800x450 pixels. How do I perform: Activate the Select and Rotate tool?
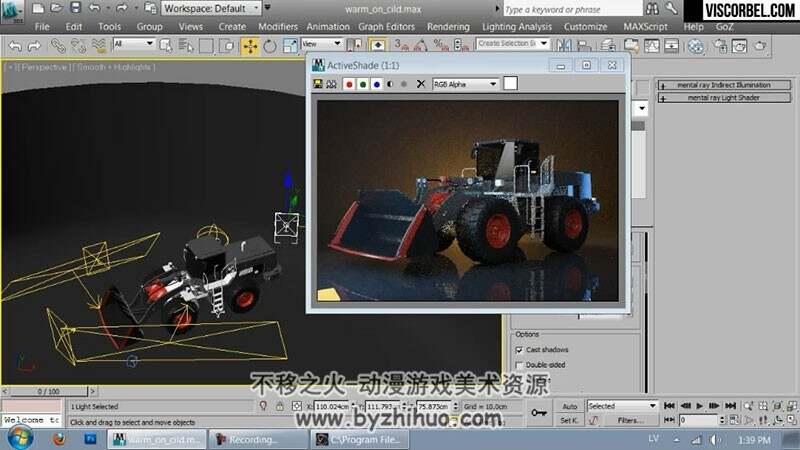click(270, 46)
